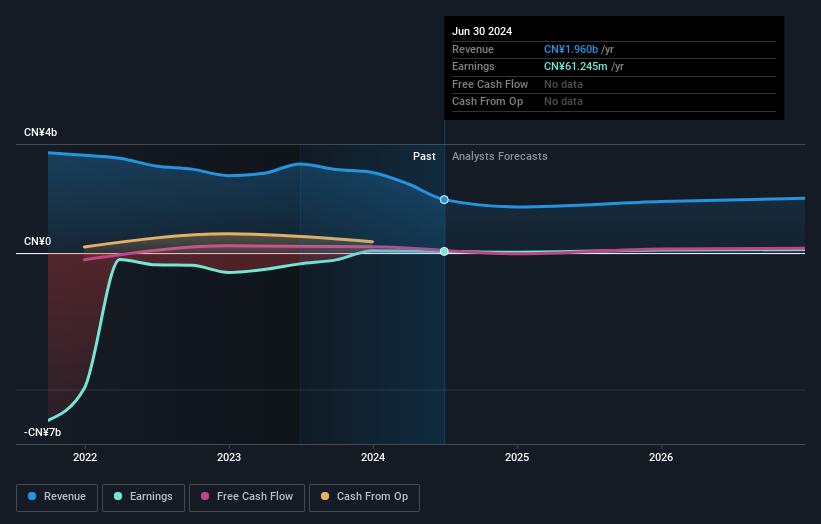Image resolution: width=821 pixels, height=524 pixels.
Task: Toggle the Free Cash Flow legend series
Action: pos(247,497)
